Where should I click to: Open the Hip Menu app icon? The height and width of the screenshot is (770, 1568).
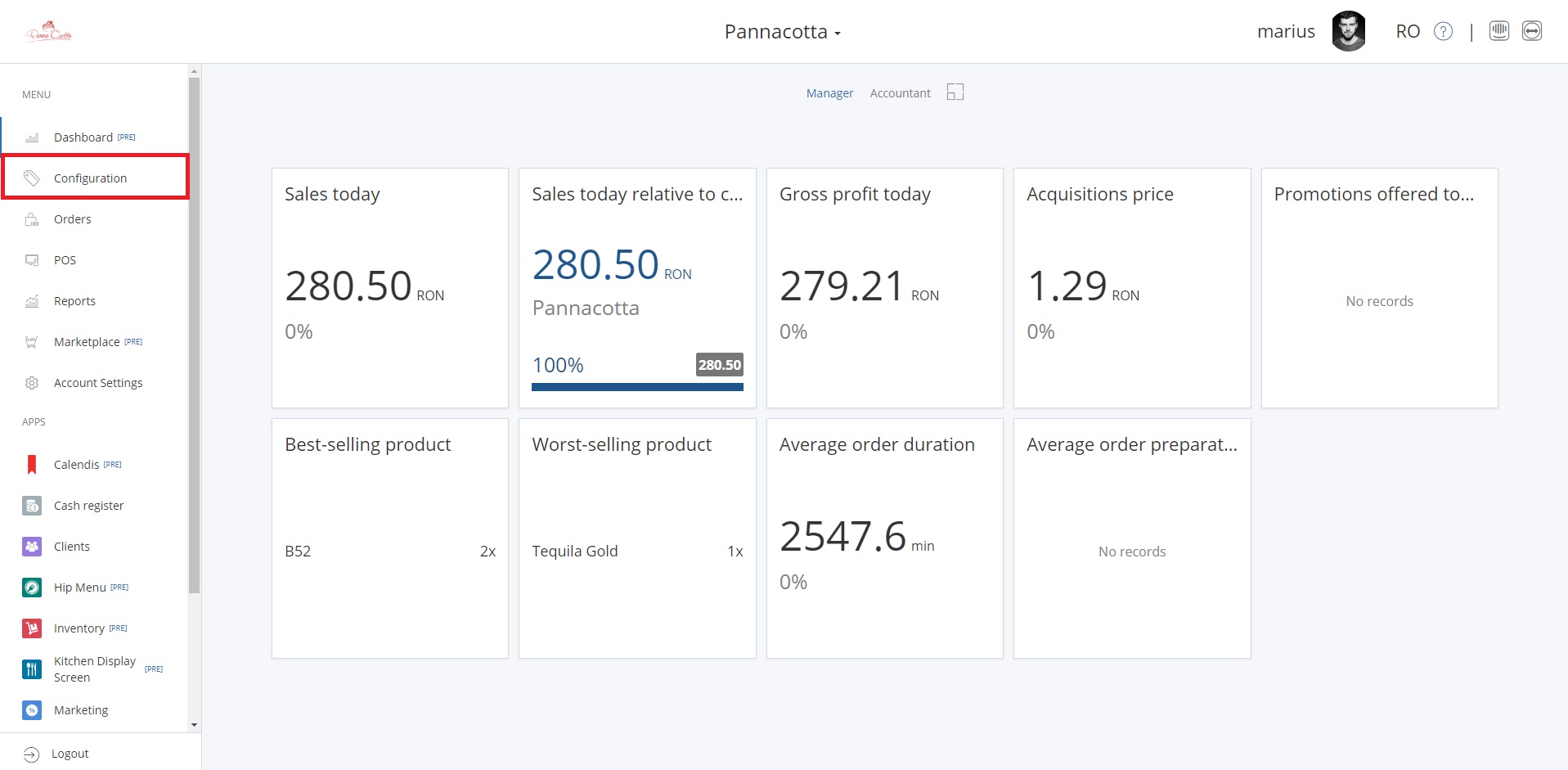32,588
